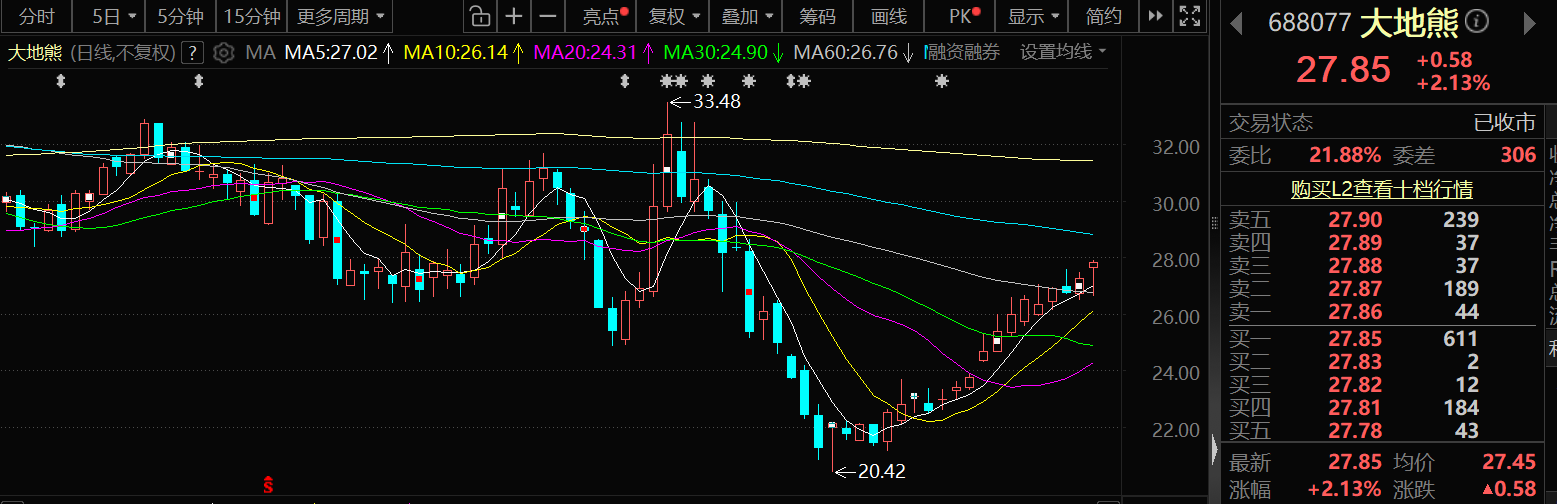This screenshot has width=1557, height=504.
Task: Select the 5分钟 period tab
Action: pos(180,16)
